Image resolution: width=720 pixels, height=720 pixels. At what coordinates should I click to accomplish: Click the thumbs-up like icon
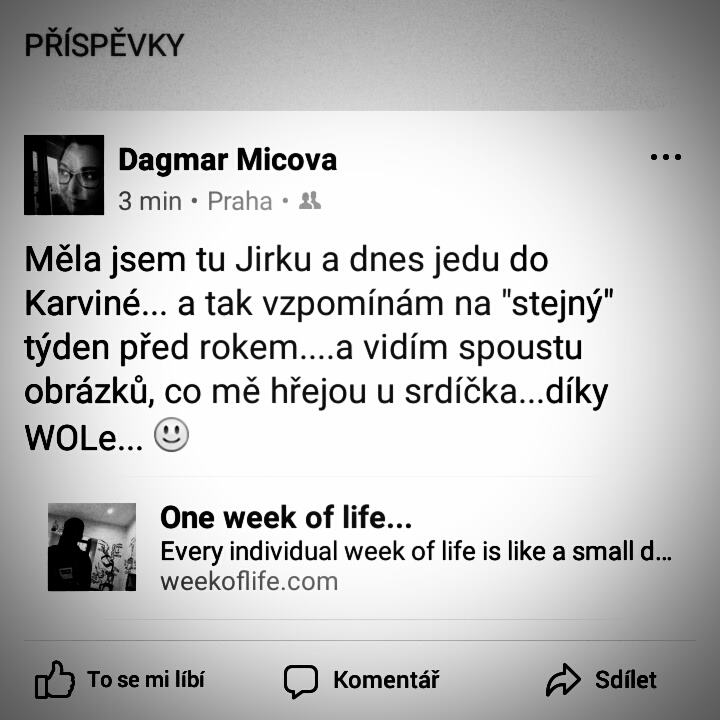55,680
